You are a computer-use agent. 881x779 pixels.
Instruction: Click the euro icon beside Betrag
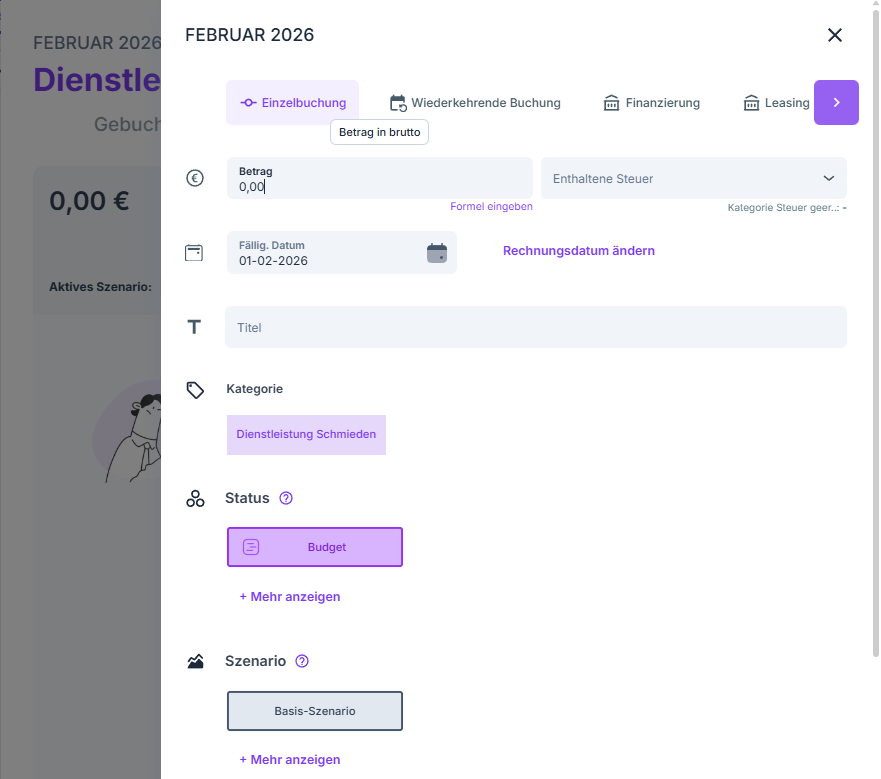[195, 178]
